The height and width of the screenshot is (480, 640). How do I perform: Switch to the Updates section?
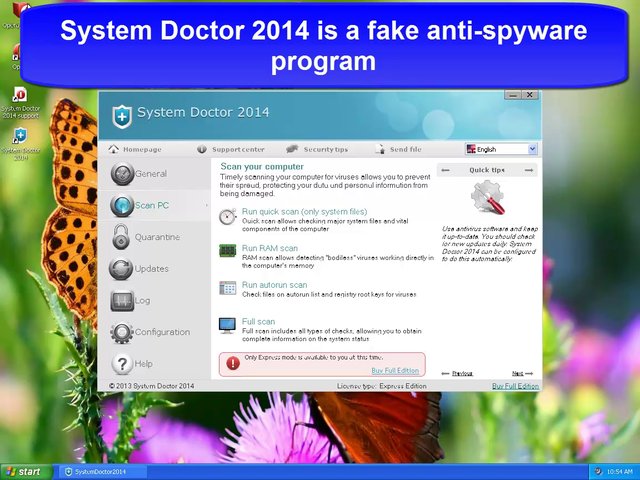click(x=151, y=269)
